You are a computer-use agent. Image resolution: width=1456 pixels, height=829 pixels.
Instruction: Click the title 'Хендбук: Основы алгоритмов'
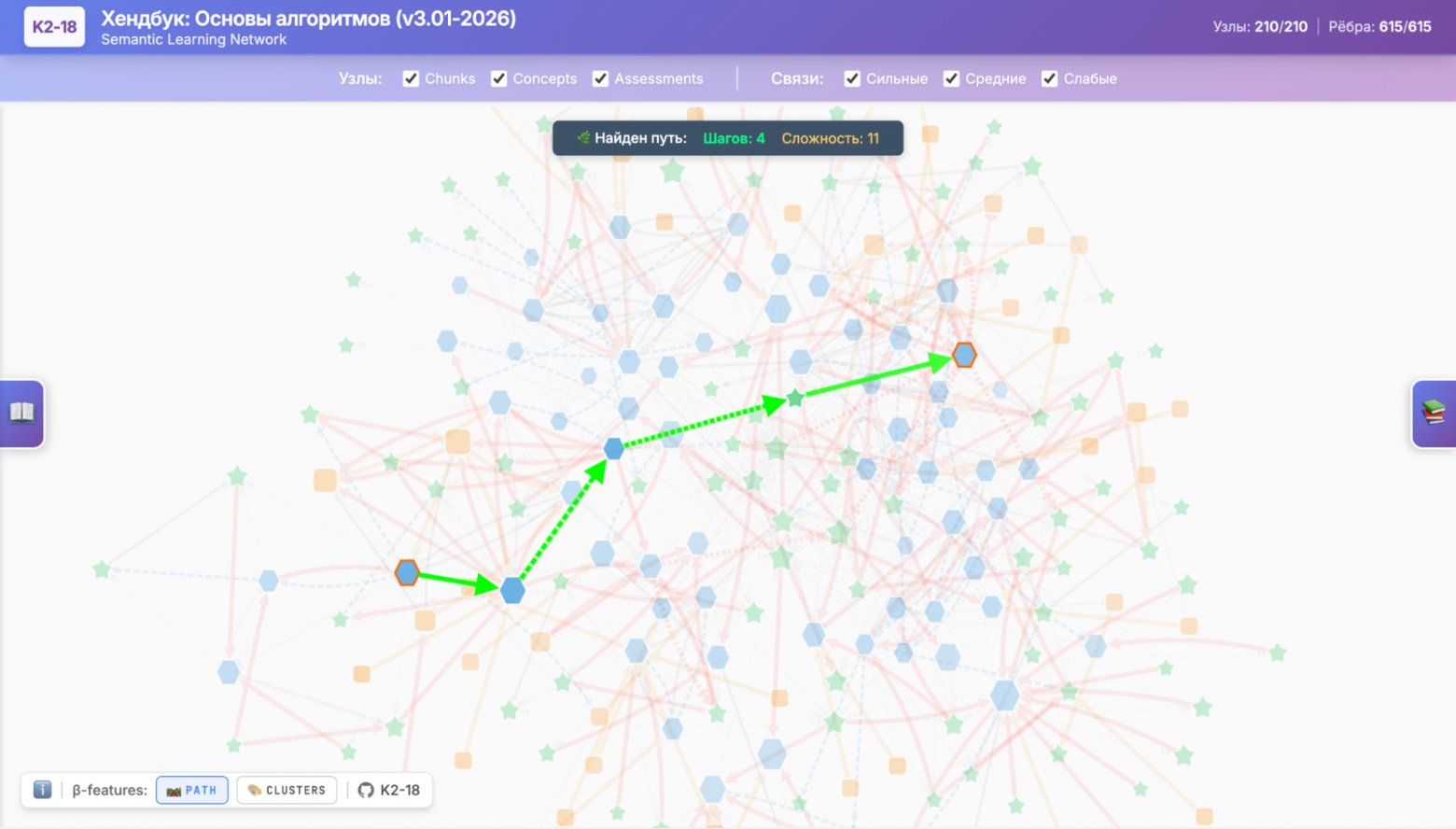click(246, 19)
